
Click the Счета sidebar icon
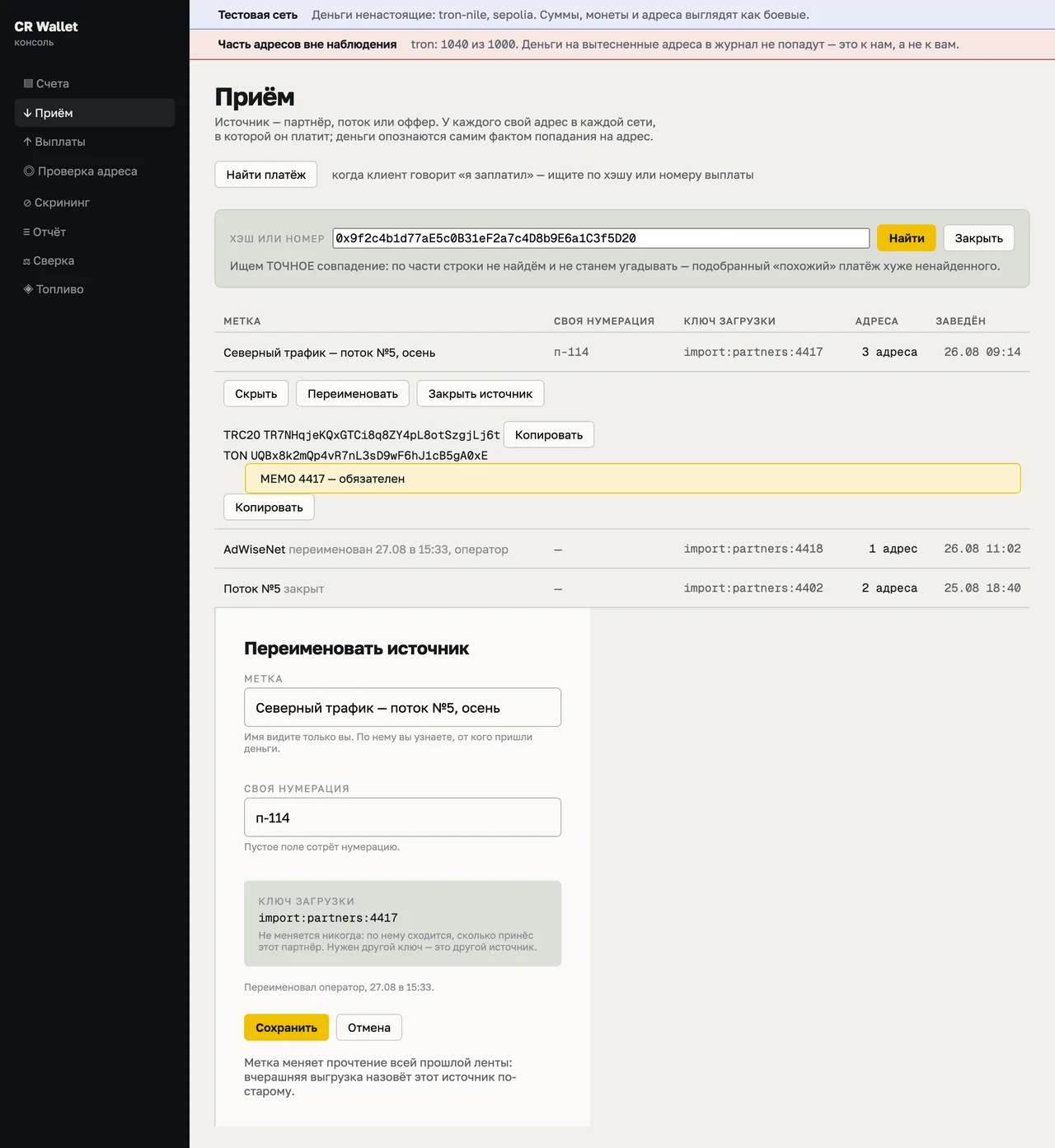coord(28,83)
